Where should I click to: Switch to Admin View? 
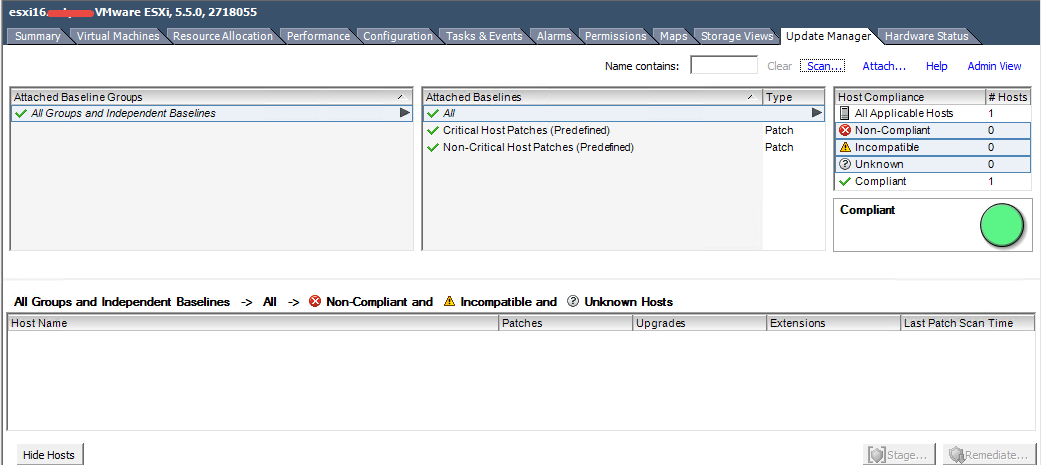(995, 66)
